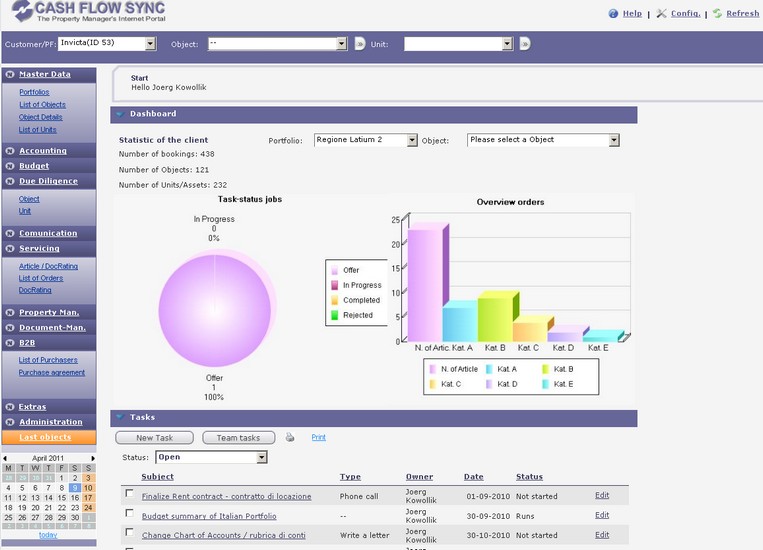Click the circle icon beside Comunication
The height and width of the screenshot is (550, 763).
click(10, 233)
